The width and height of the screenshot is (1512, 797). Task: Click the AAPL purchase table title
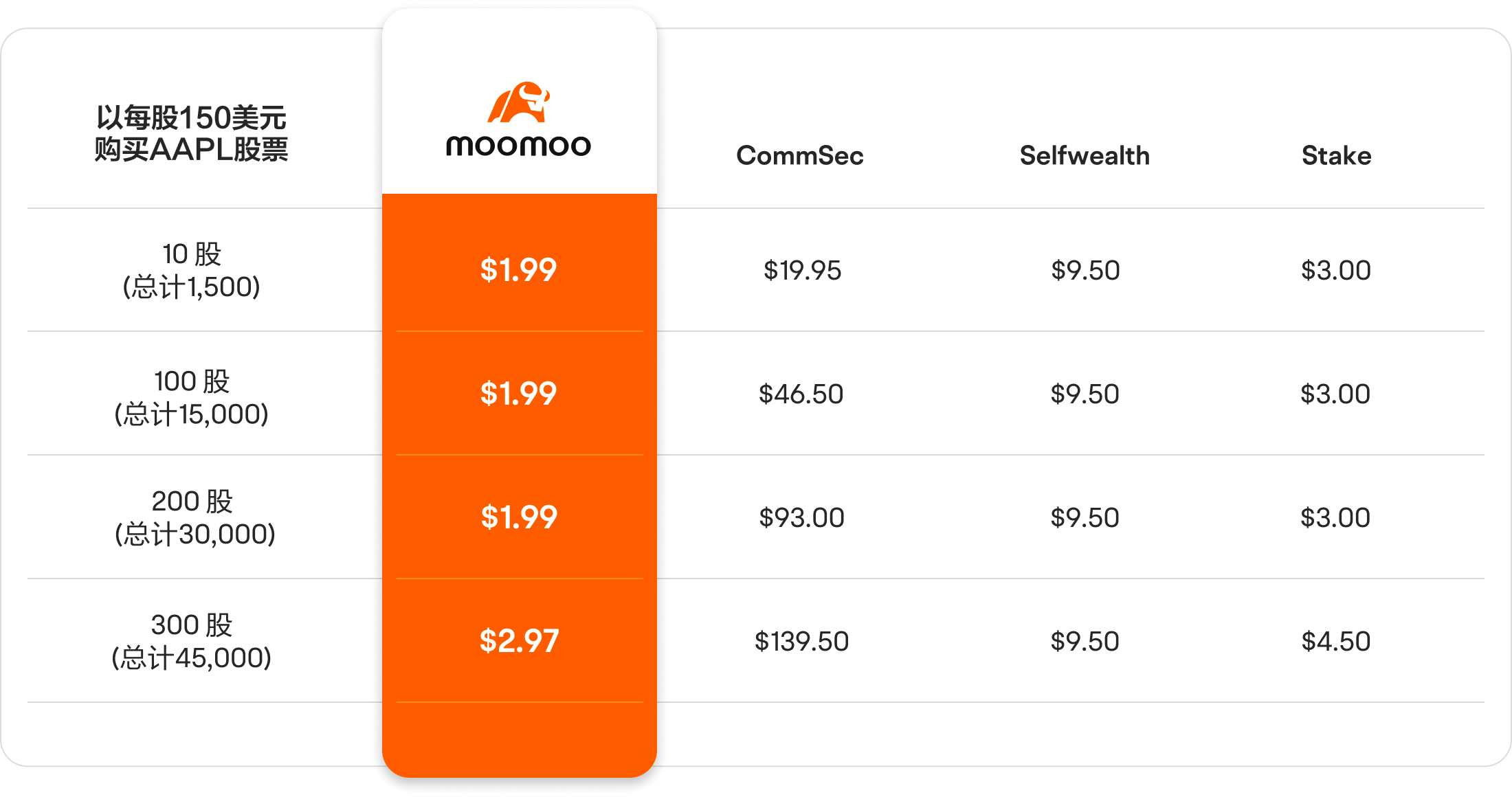[x=191, y=133]
